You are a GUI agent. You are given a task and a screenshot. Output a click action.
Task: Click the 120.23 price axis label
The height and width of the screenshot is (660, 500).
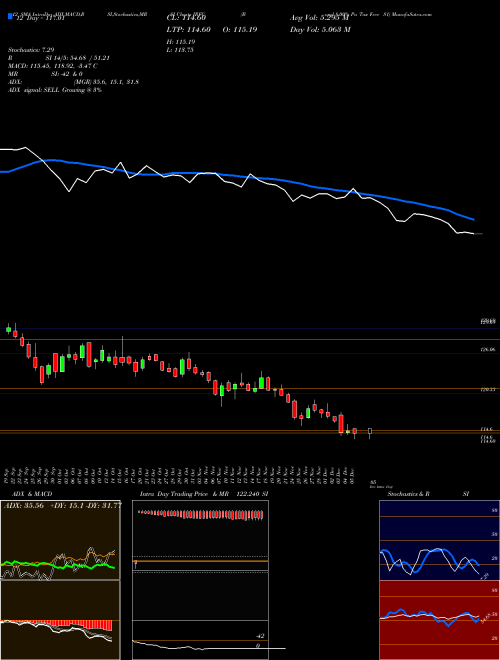coord(487,390)
